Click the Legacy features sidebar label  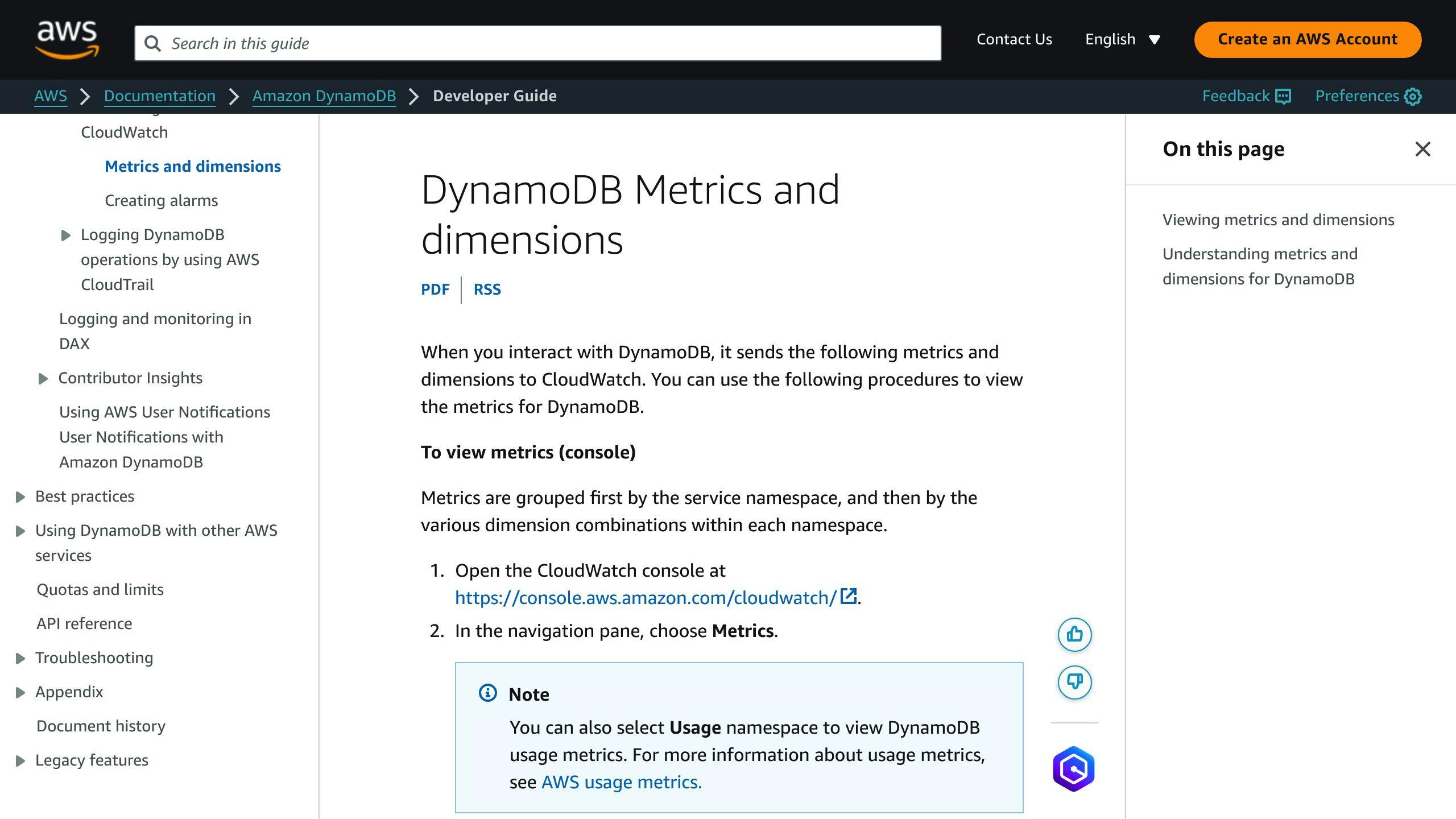(92, 760)
